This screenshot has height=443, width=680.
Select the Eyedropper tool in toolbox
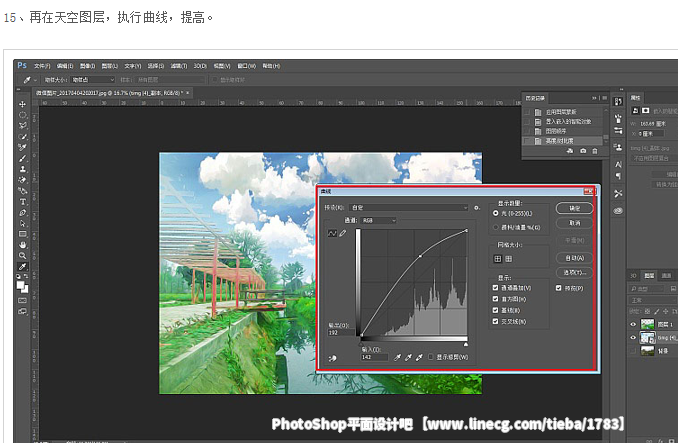click(x=23, y=267)
